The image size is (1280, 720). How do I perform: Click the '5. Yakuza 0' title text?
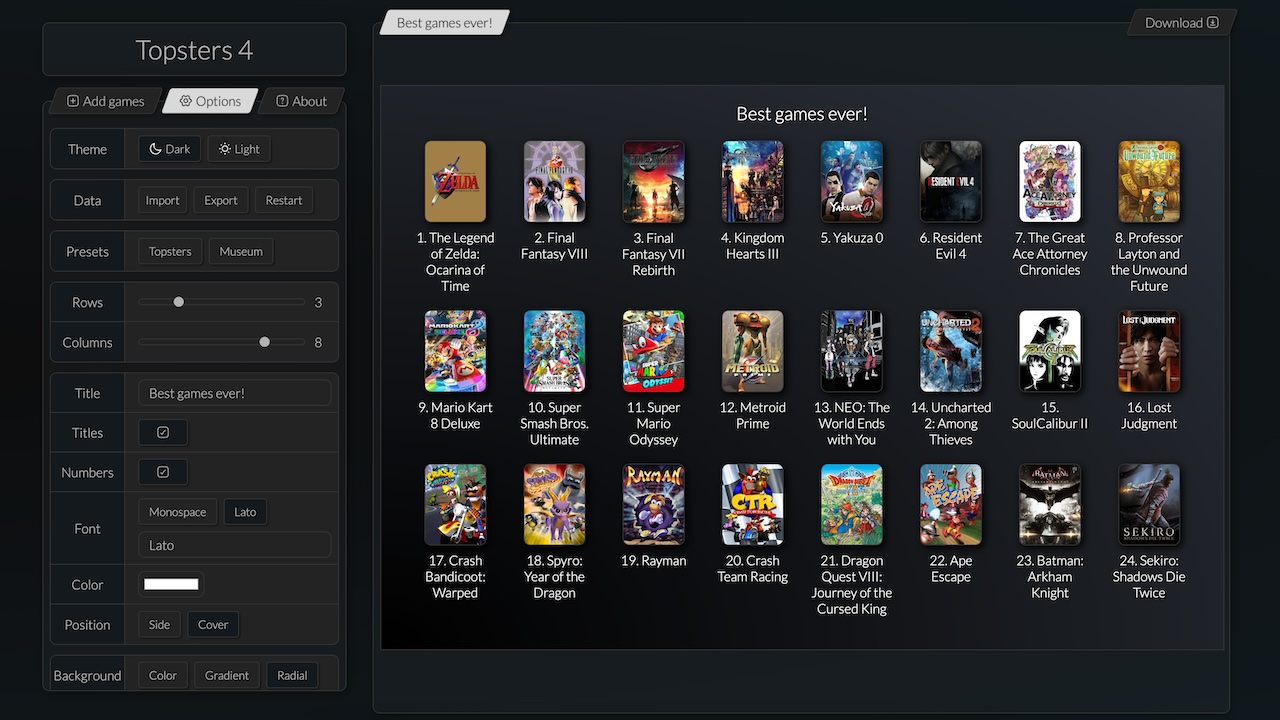(x=851, y=238)
